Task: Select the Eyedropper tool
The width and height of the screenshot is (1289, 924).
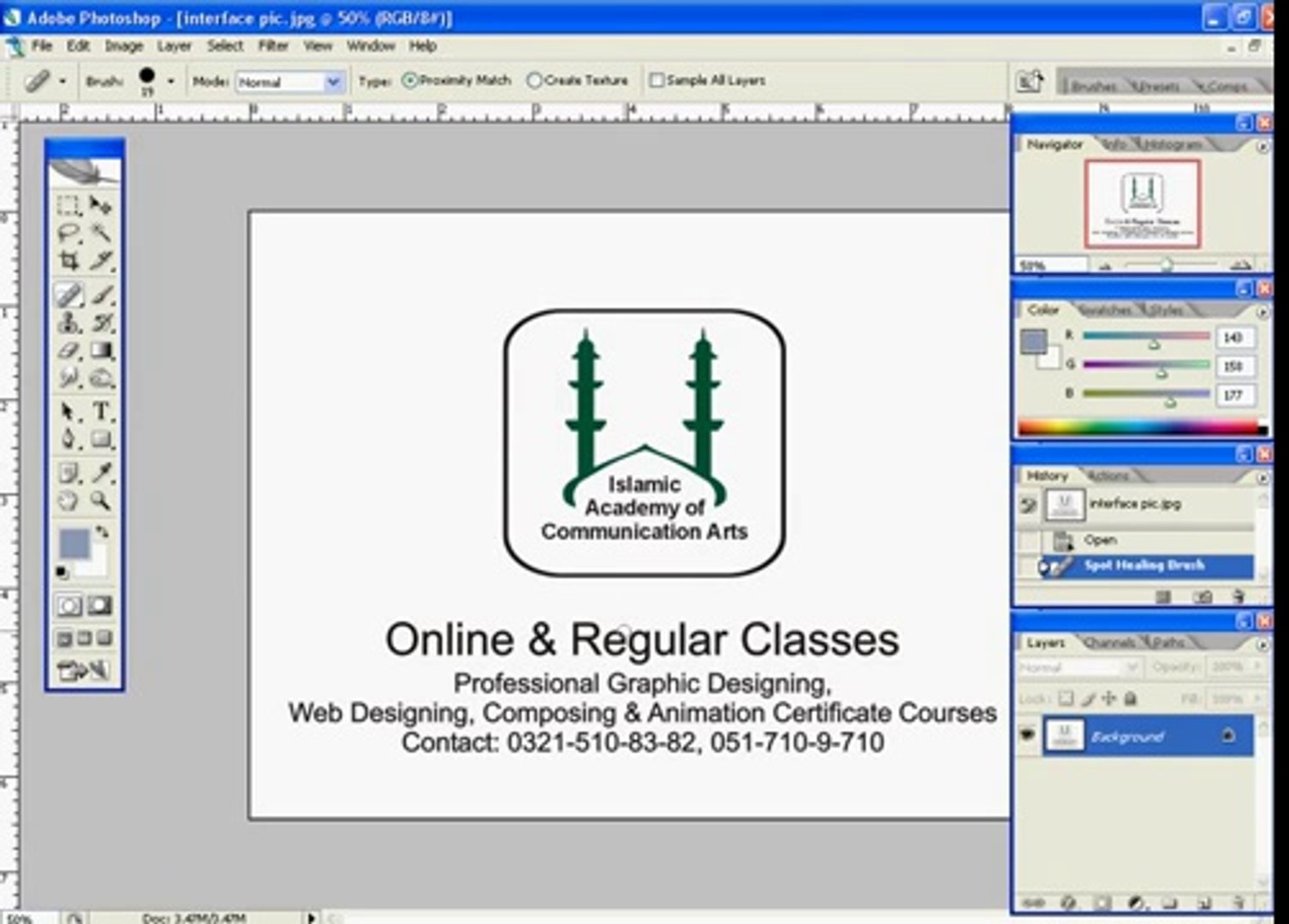Action: click(101, 472)
